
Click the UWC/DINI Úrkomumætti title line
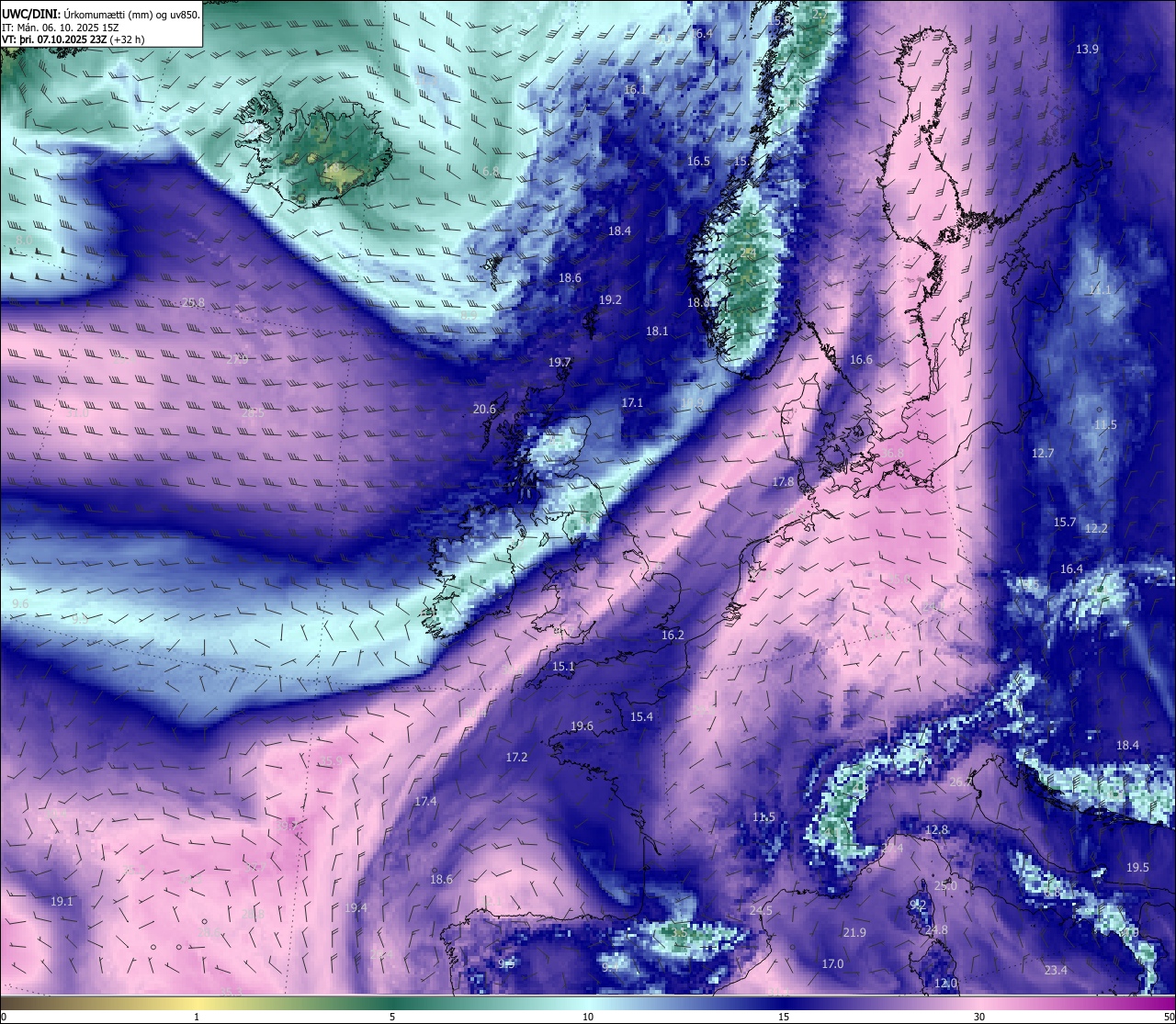pyautogui.click(x=101, y=14)
